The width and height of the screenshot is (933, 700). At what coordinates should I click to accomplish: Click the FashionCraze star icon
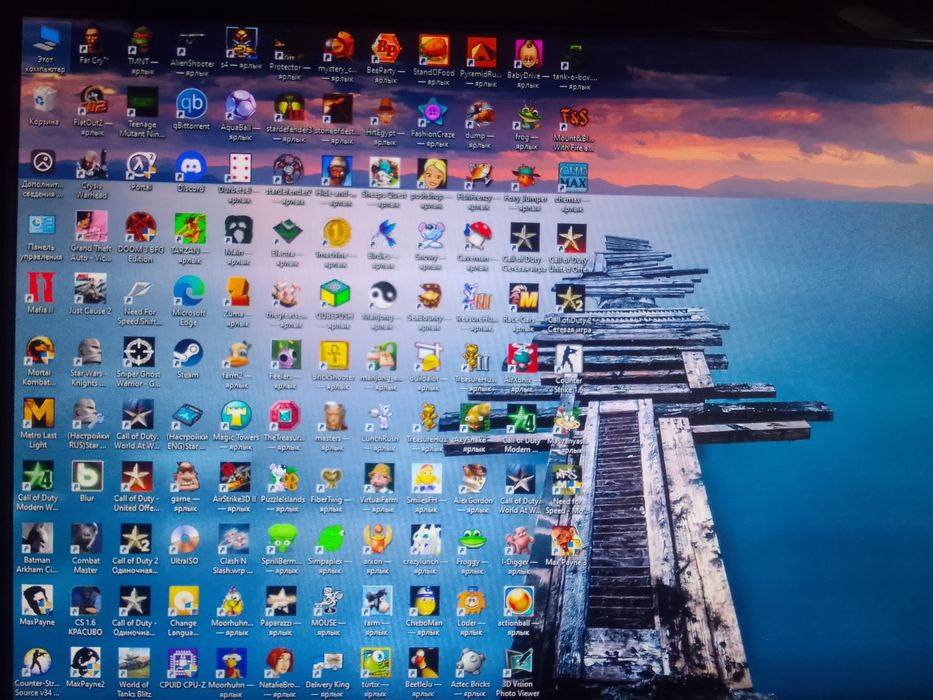click(433, 112)
